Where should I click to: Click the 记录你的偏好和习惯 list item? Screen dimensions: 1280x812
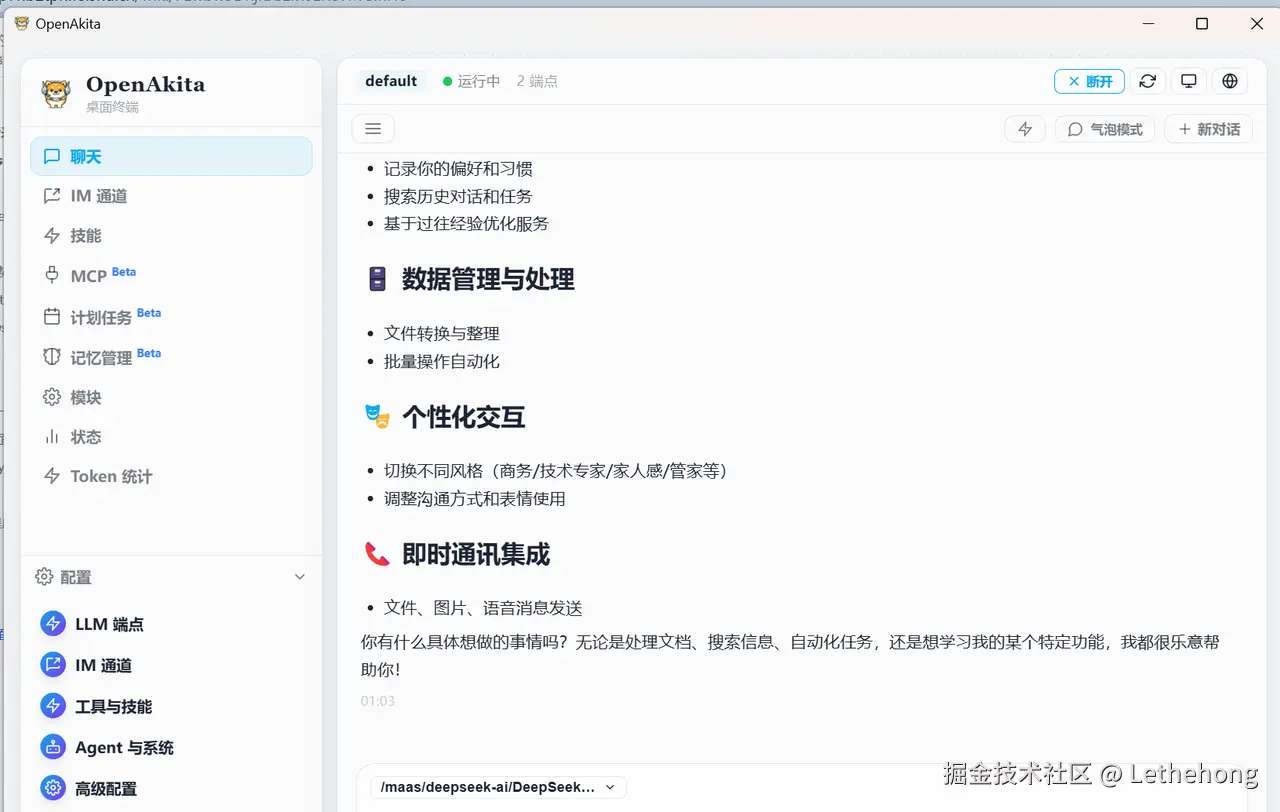point(458,168)
